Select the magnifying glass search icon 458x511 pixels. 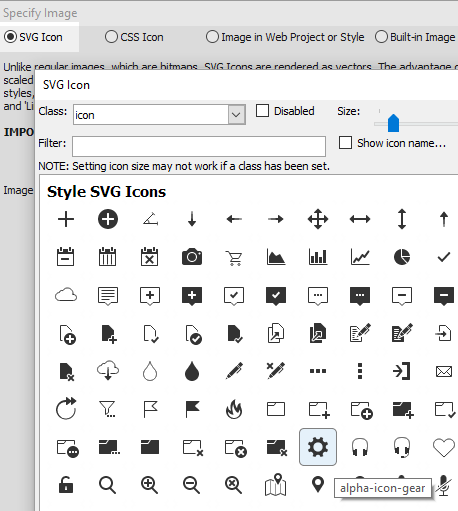(x=107, y=485)
